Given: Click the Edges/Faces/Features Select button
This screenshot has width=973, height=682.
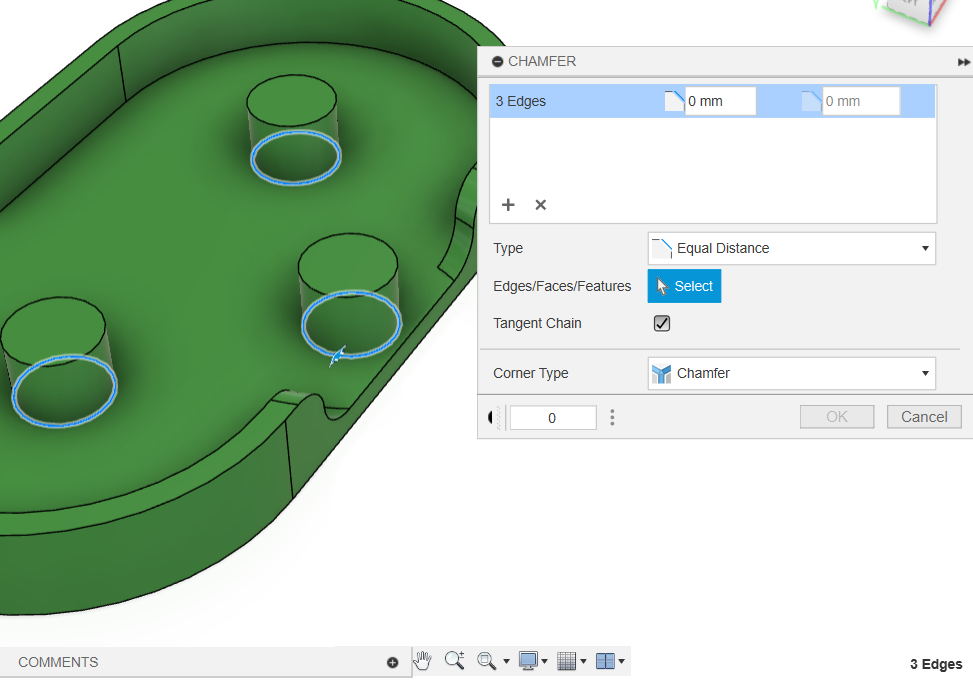Looking at the screenshot, I should point(684,286).
